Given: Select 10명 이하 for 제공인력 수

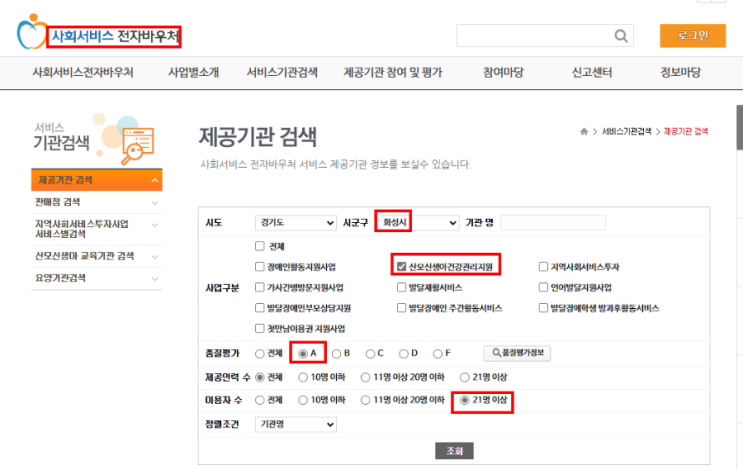Looking at the screenshot, I should [x=303, y=378].
